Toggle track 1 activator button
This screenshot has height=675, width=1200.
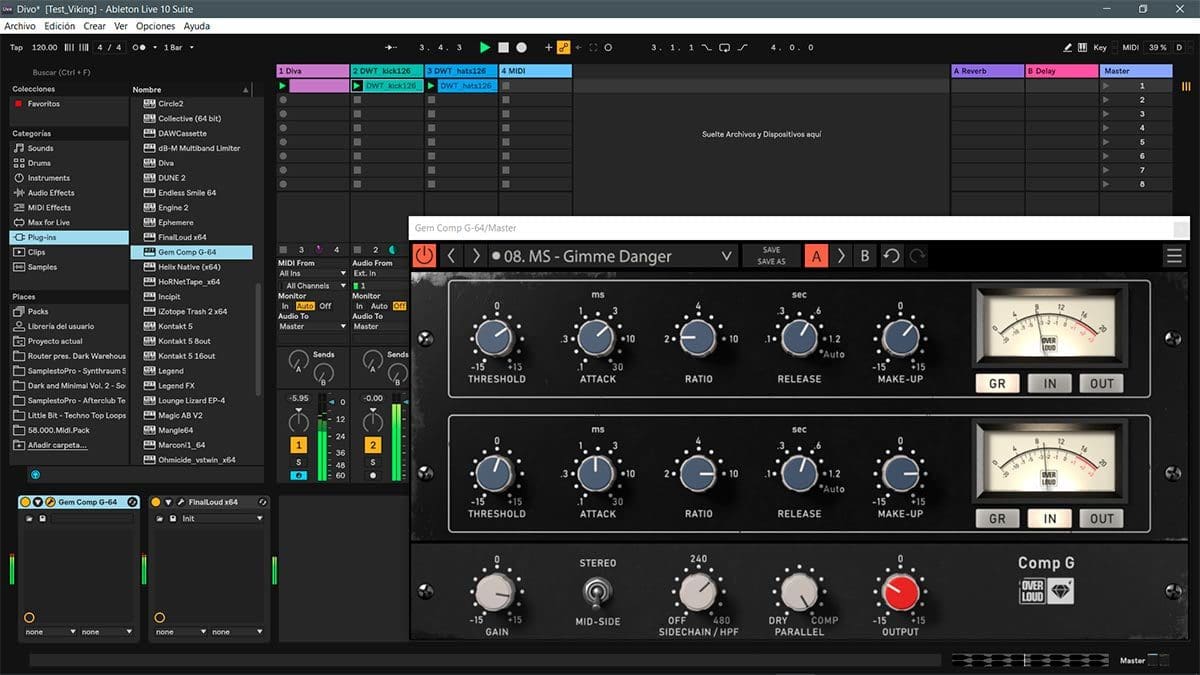[298, 445]
